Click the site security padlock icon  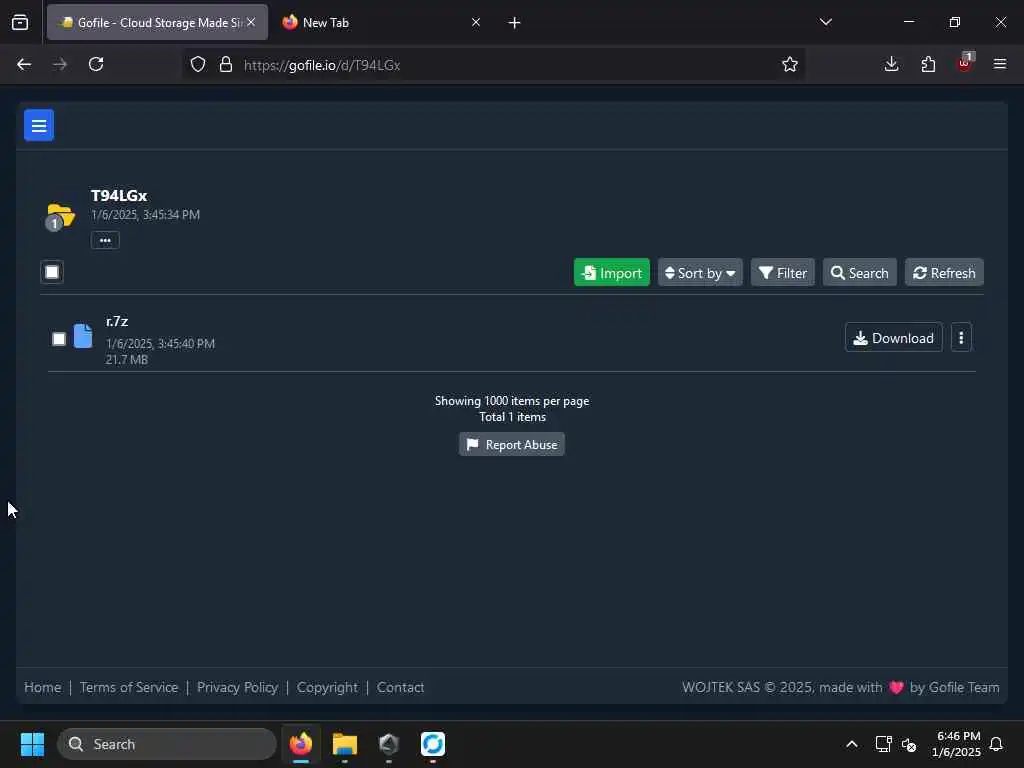(226, 64)
